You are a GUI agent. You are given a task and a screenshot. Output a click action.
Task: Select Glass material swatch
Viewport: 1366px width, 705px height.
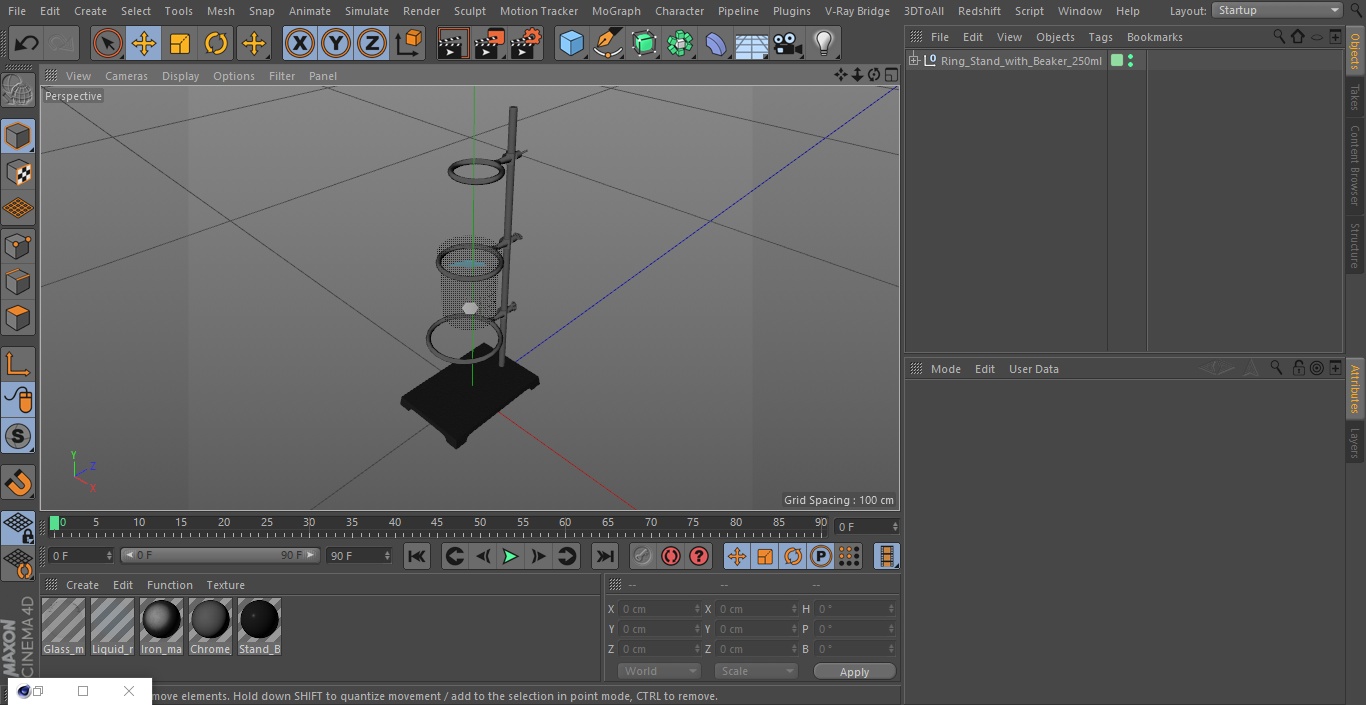[x=63, y=627]
